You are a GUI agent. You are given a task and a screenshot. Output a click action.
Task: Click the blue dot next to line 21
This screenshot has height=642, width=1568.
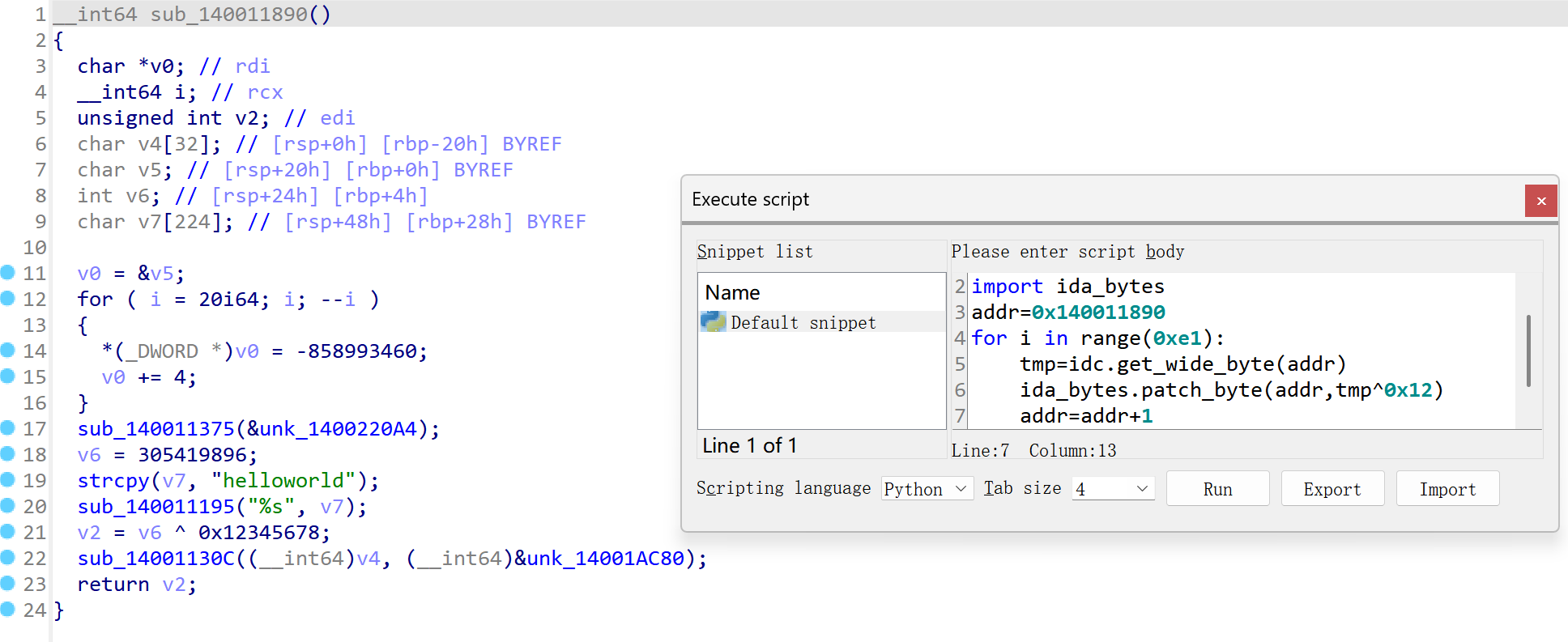click(8, 532)
